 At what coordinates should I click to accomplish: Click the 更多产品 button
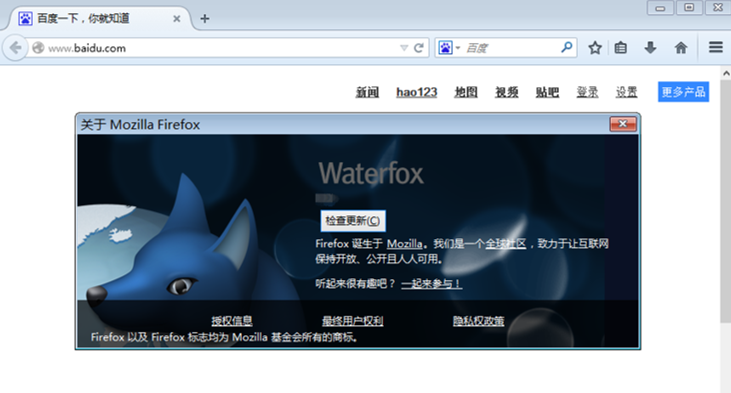coord(683,92)
